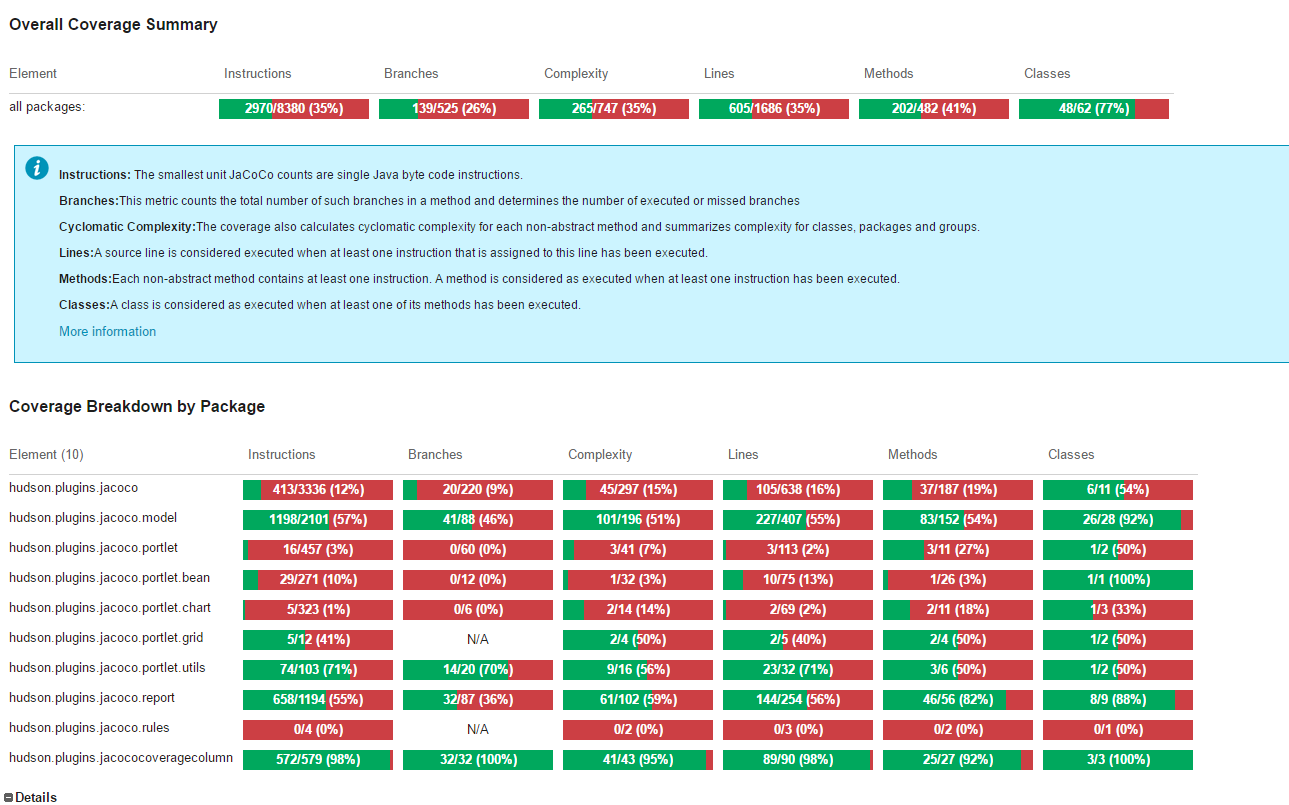Image resolution: width=1289 pixels, height=805 pixels.
Task: Click the 14/20 (70%) branches cell
Action: pos(478,670)
